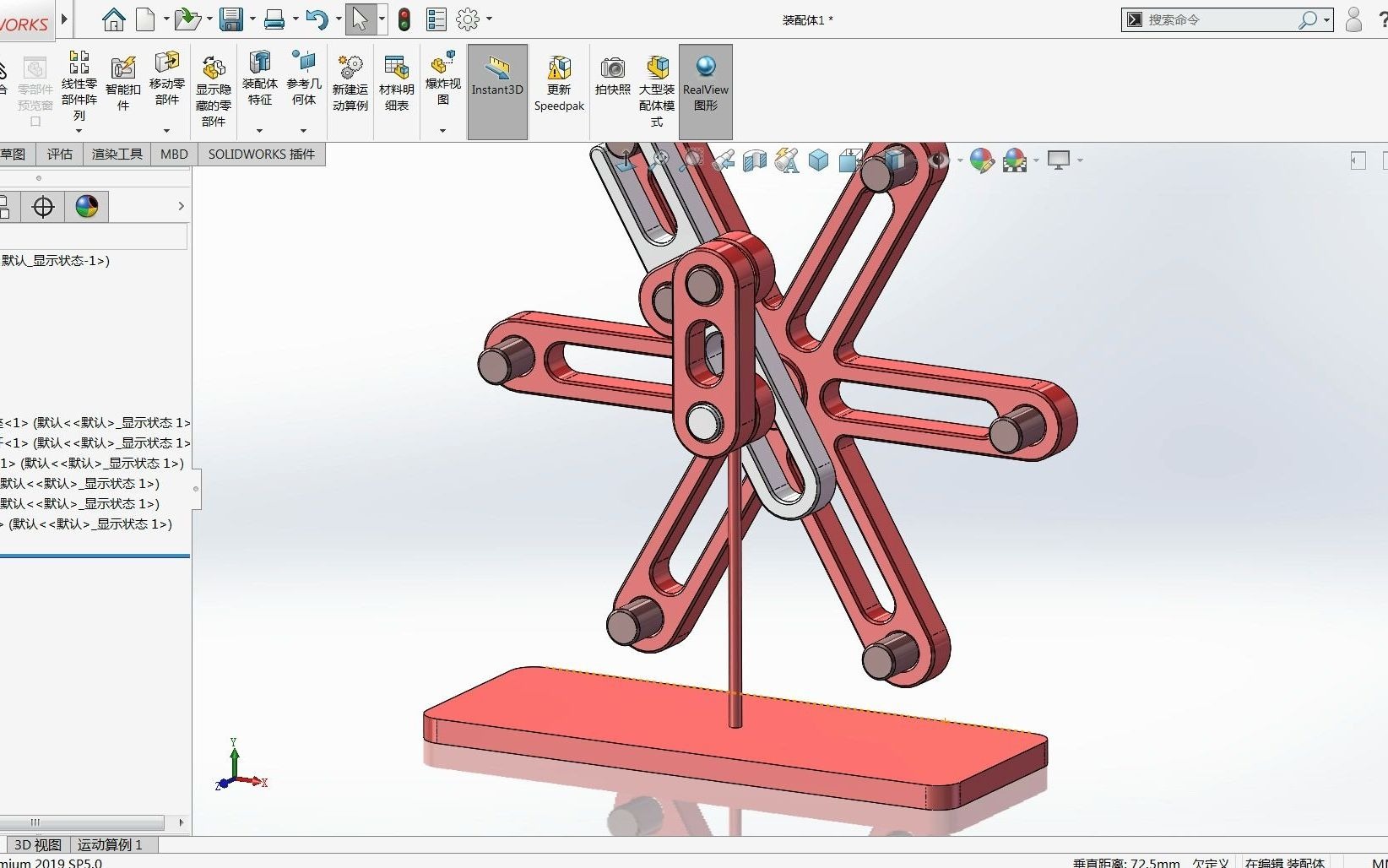Click 垂直距离: 72.5mm in status bar
Screen dimensions: 1388x868
point(1126,863)
